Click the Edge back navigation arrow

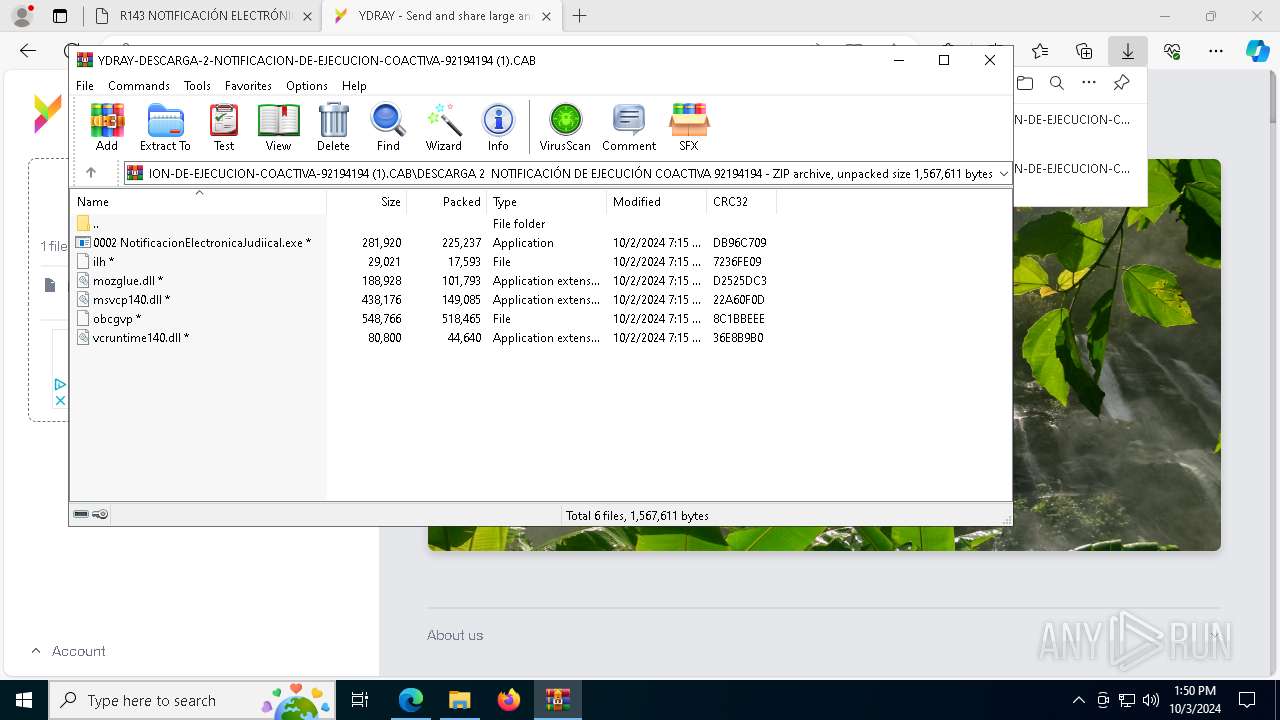click(28, 51)
